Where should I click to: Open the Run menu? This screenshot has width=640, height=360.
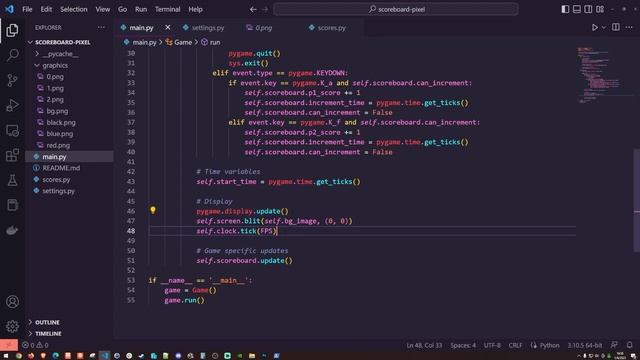coord(141,9)
